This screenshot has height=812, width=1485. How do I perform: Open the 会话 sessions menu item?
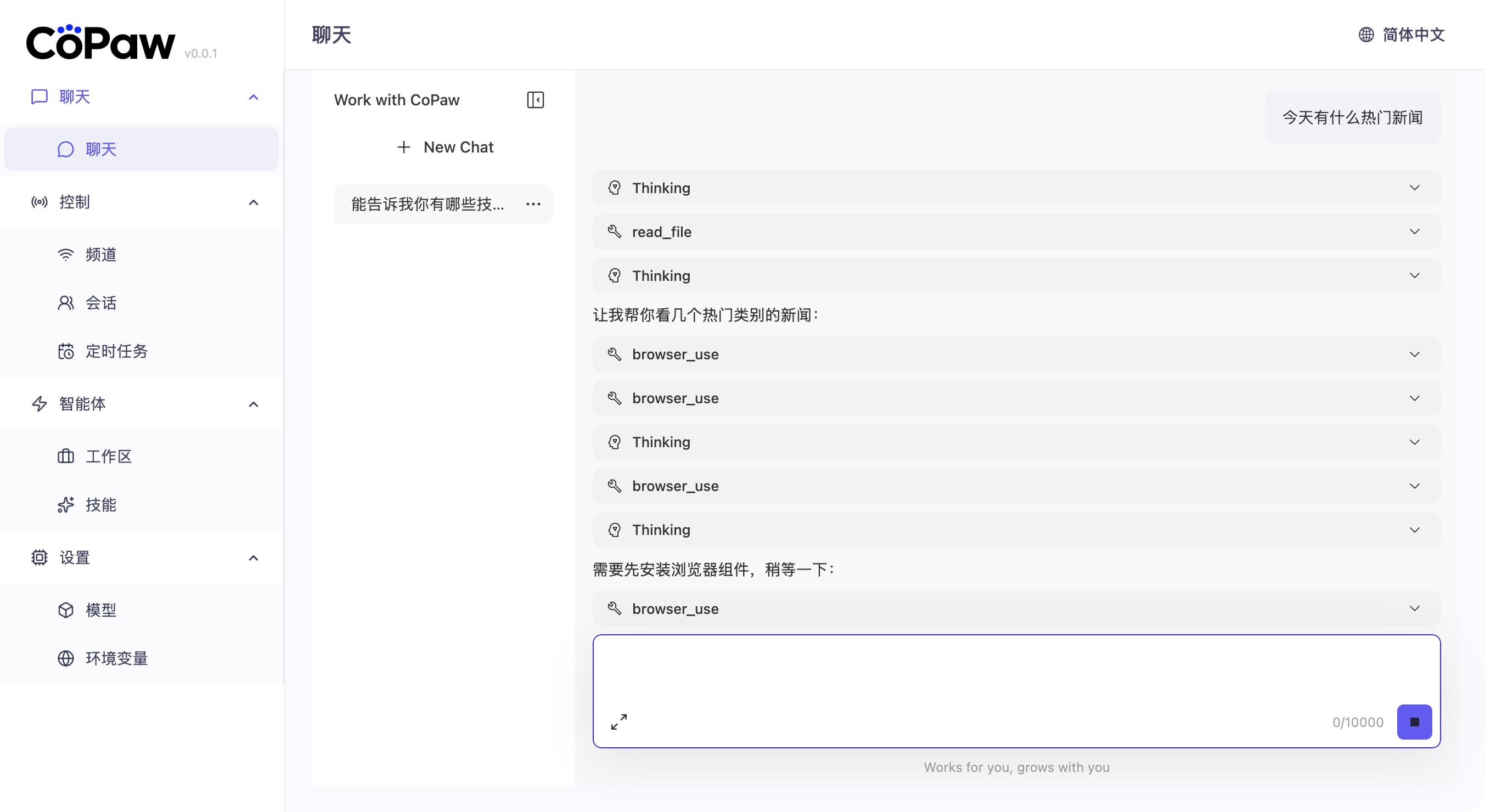point(101,302)
